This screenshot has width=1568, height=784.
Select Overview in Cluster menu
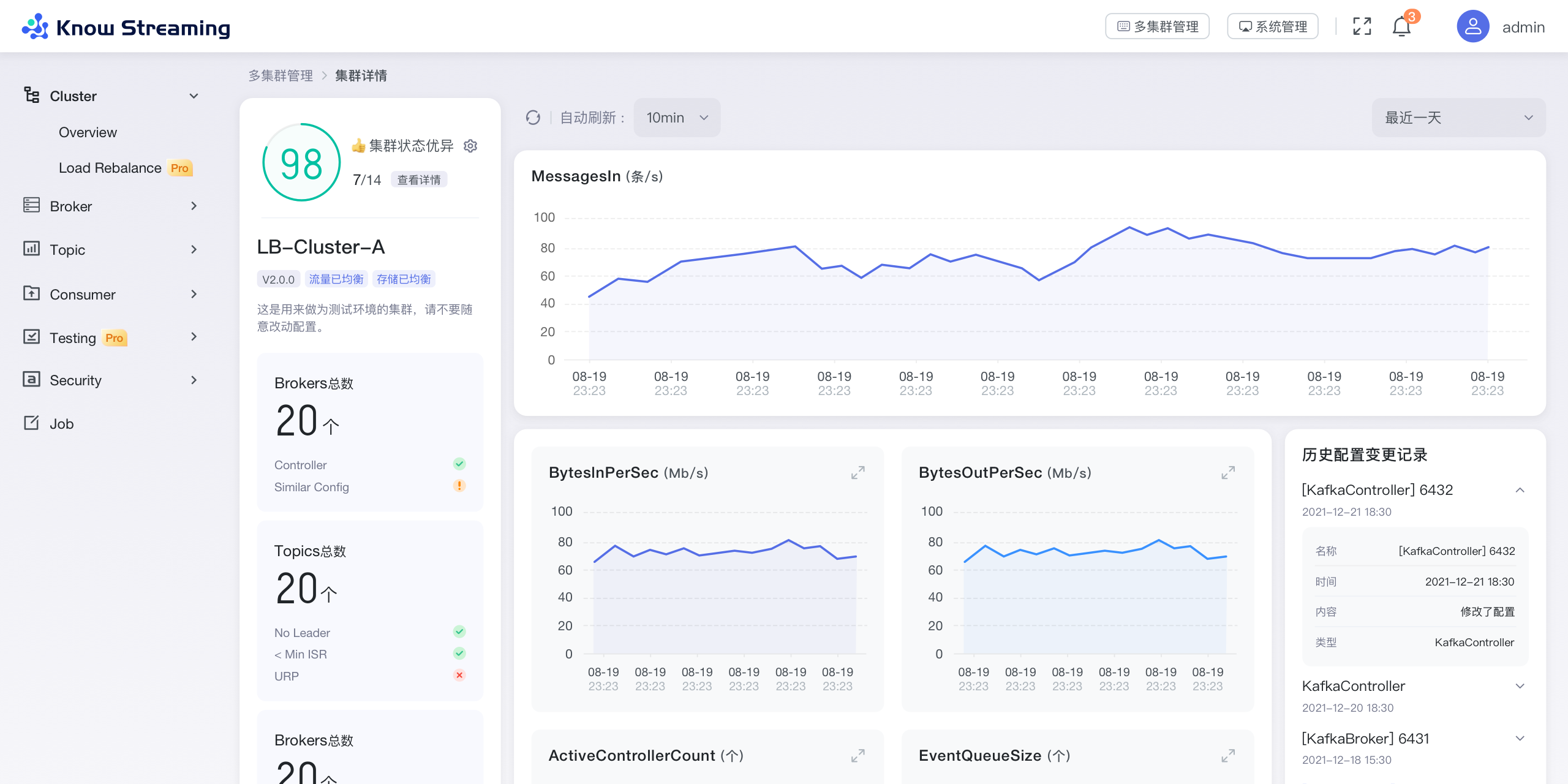pos(88,132)
